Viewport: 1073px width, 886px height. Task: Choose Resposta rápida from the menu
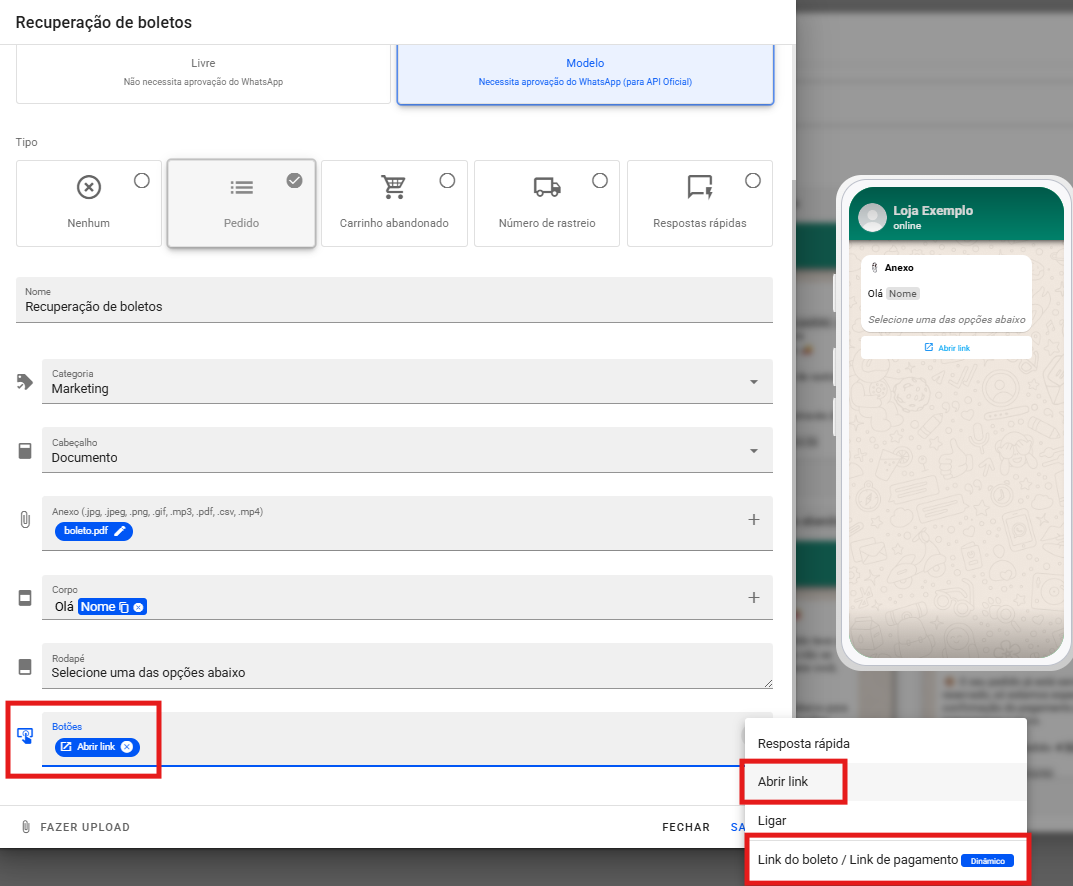(803, 744)
